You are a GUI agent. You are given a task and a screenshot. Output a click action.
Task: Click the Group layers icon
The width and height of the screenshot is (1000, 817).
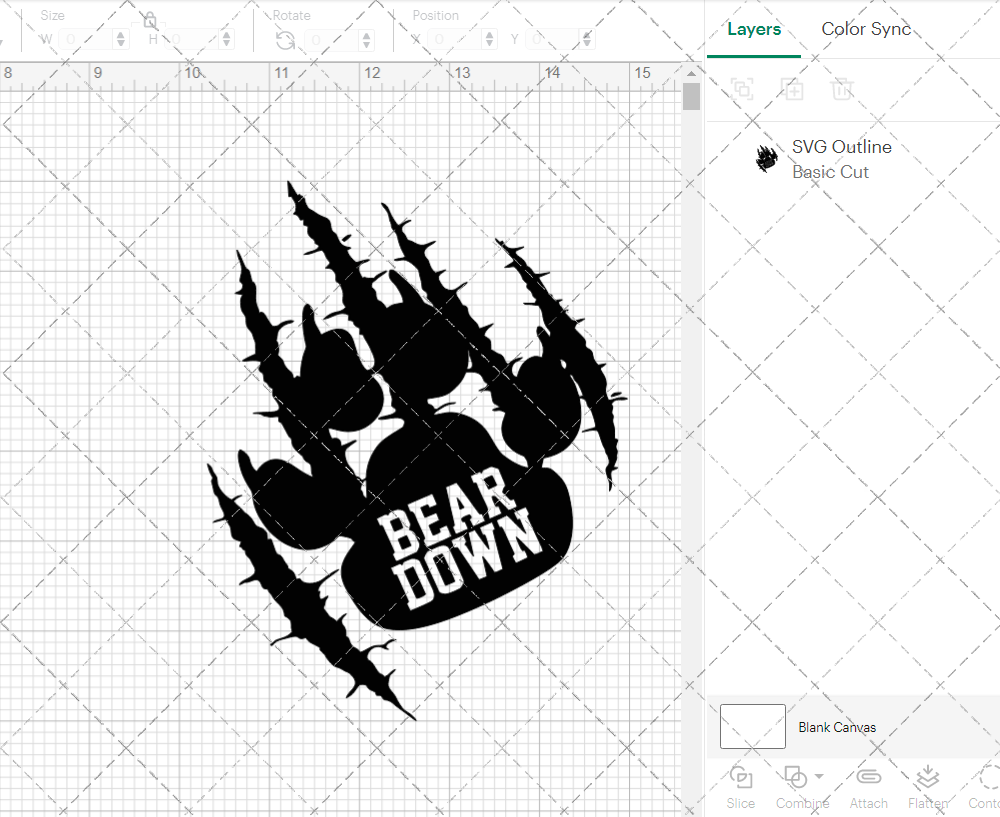coord(742,89)
